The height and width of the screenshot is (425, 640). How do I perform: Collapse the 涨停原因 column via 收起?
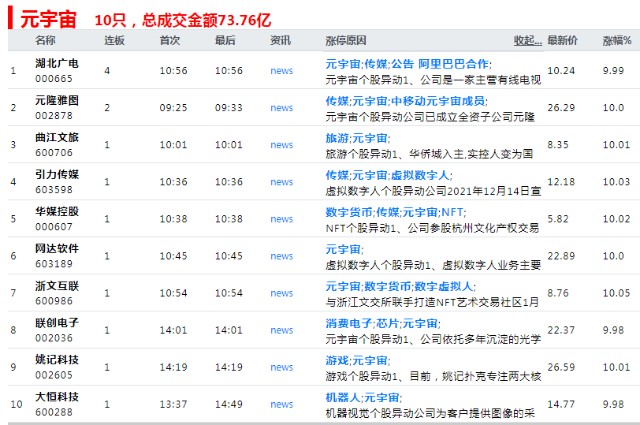(x=528, y=40)
